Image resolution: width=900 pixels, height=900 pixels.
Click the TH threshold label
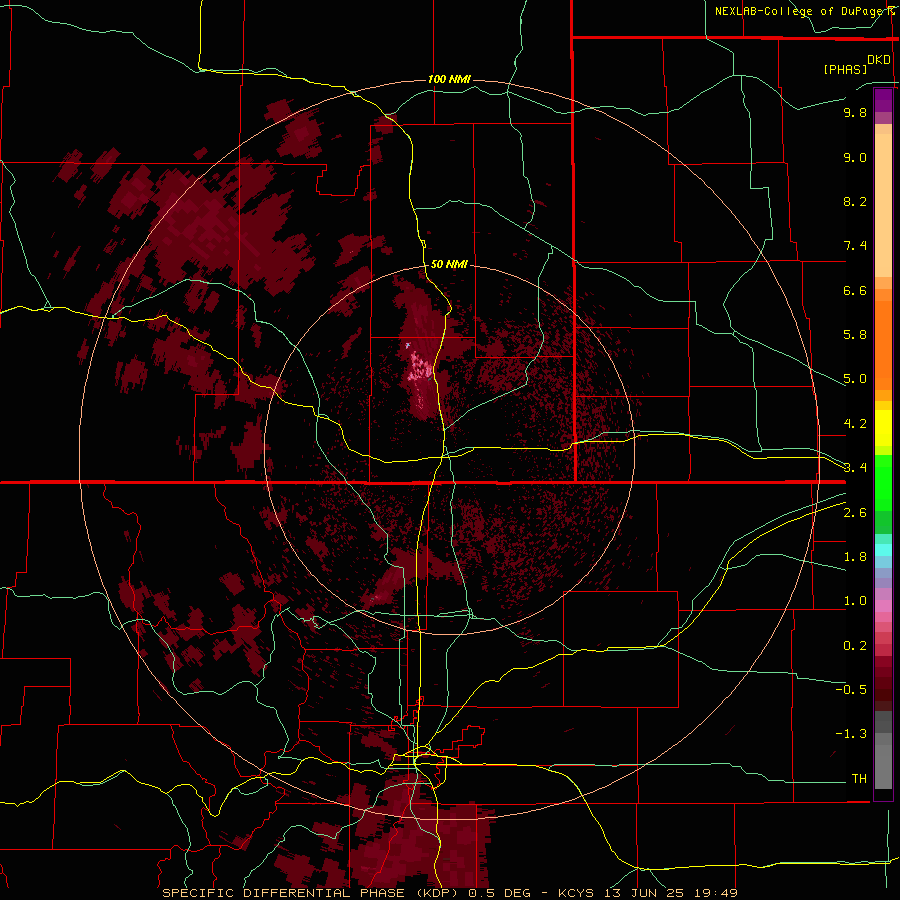[x=859, y=779]
